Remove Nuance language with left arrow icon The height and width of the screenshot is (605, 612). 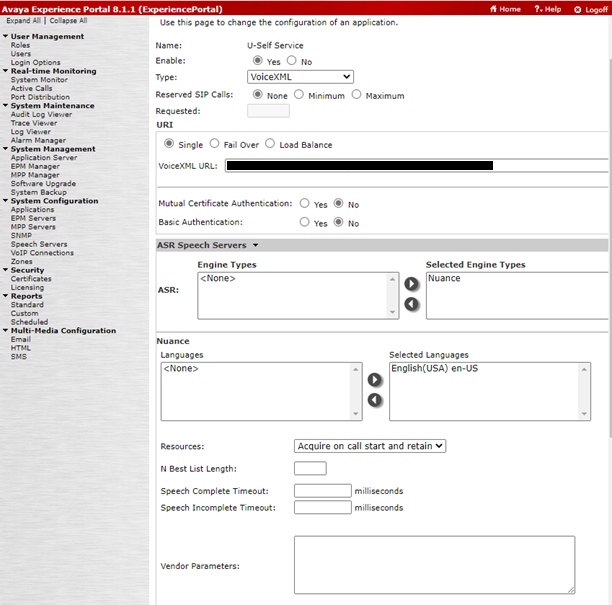[375, 400]
